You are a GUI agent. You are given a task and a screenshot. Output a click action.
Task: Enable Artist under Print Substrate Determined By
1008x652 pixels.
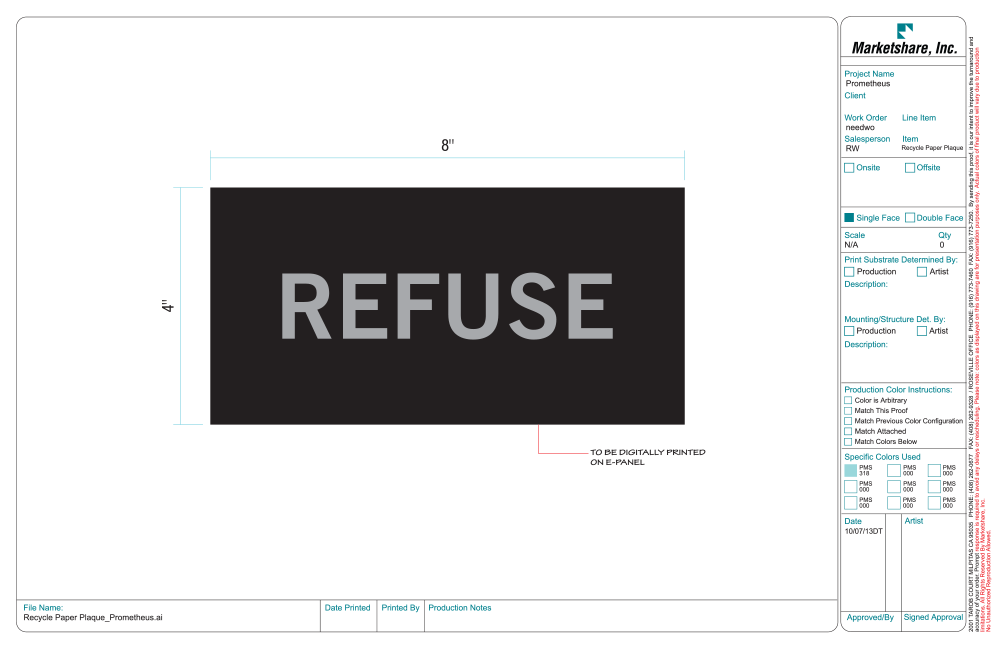(x=922, y=272)
